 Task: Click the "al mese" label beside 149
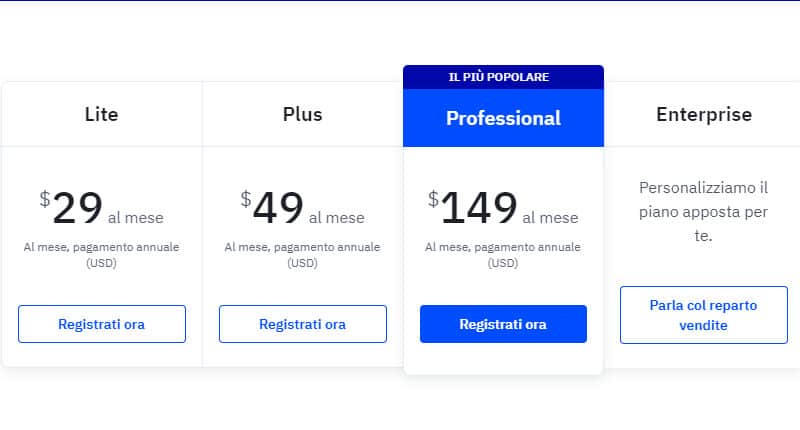point(551,217)
